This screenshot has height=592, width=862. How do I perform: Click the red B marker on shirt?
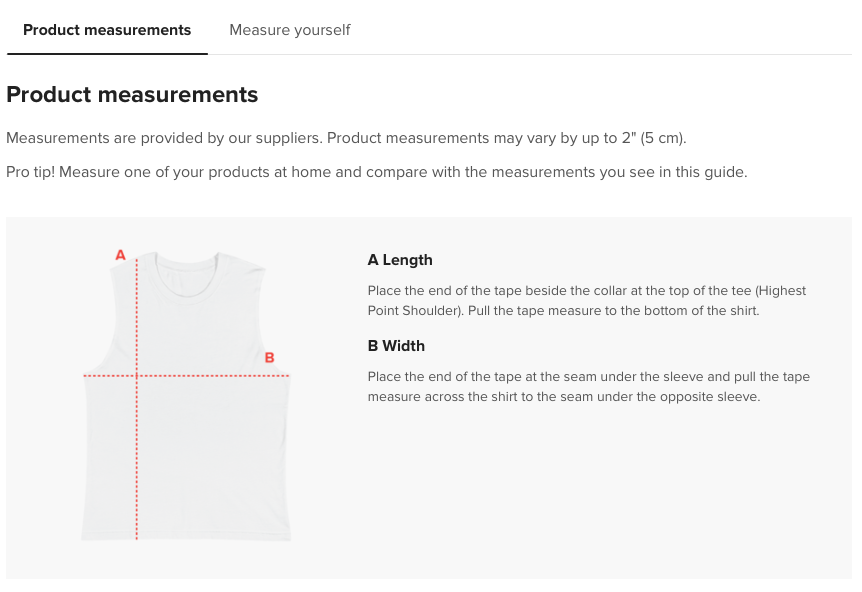coord(269,357)
